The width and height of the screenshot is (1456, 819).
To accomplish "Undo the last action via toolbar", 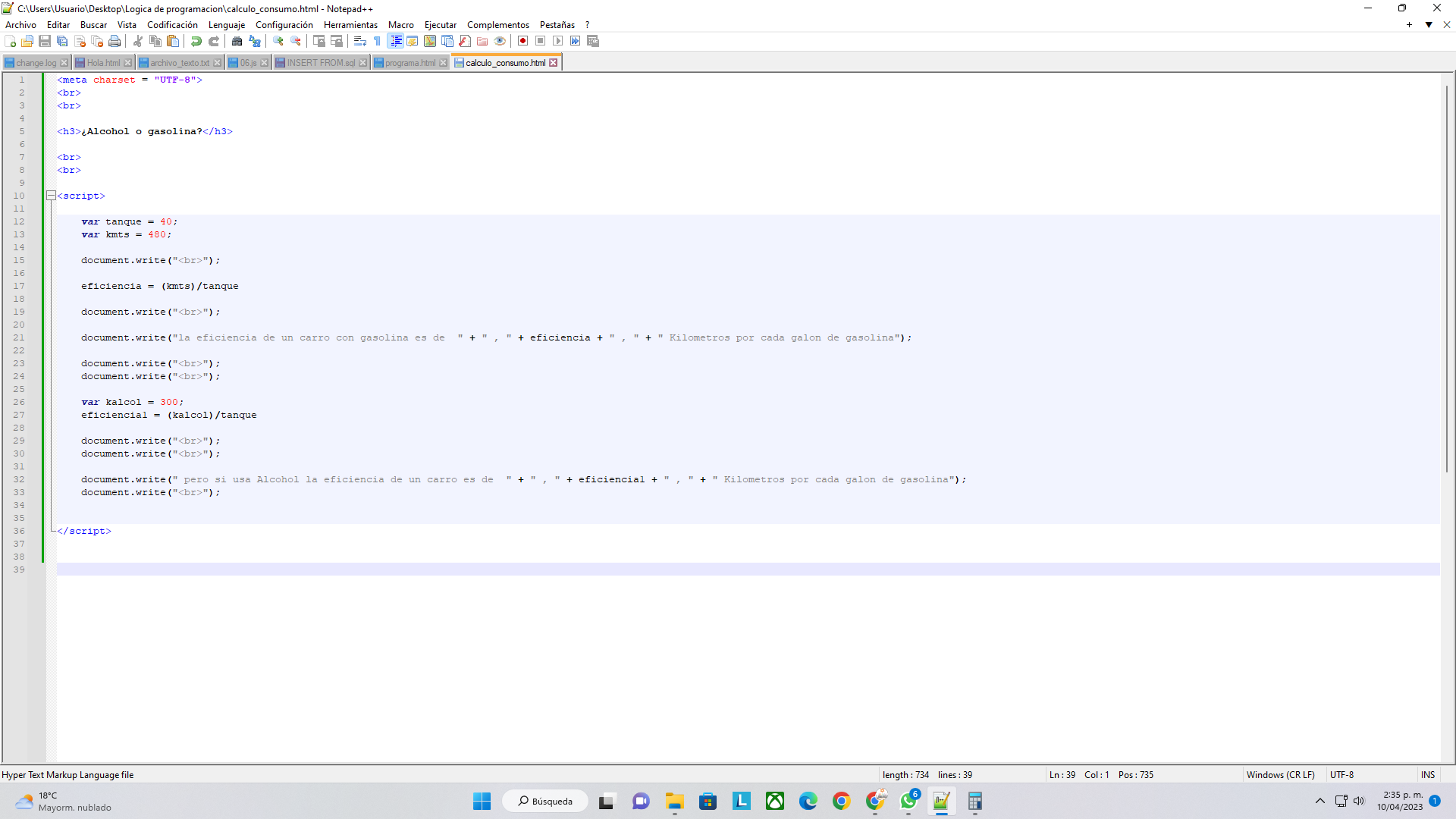I will (x=196, y=41).
